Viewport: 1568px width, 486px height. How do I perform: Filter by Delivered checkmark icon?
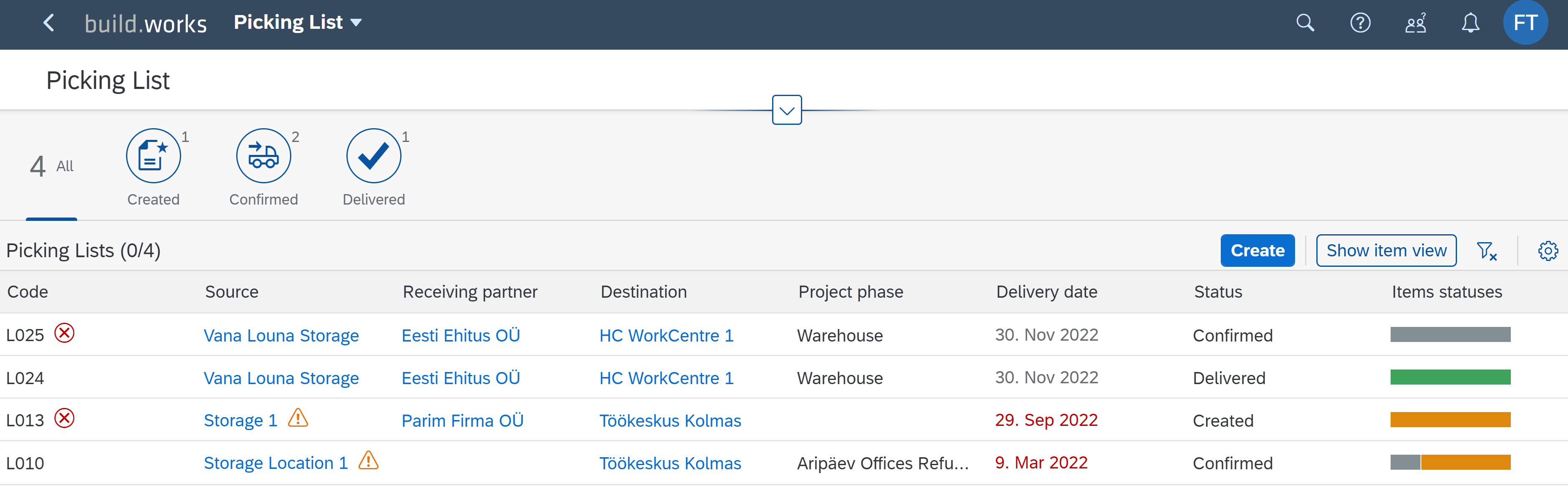(x=374, y=156)
